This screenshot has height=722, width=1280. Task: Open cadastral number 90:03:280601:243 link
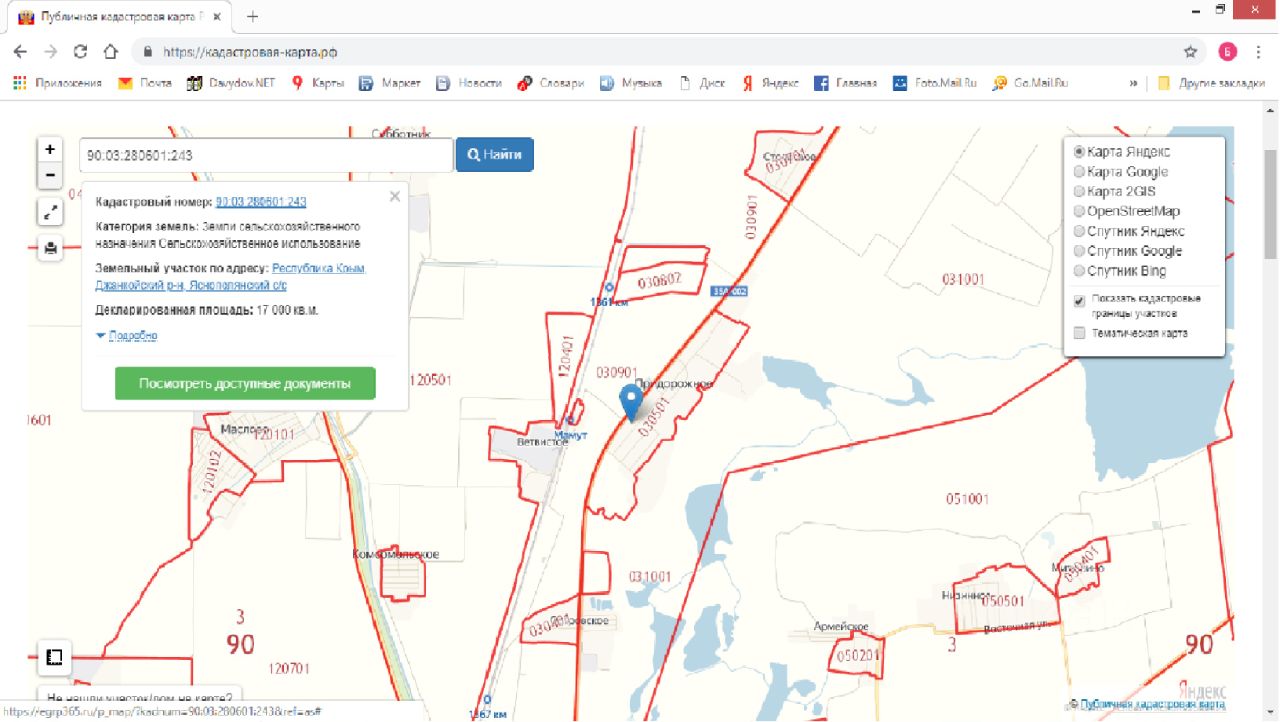261,202
